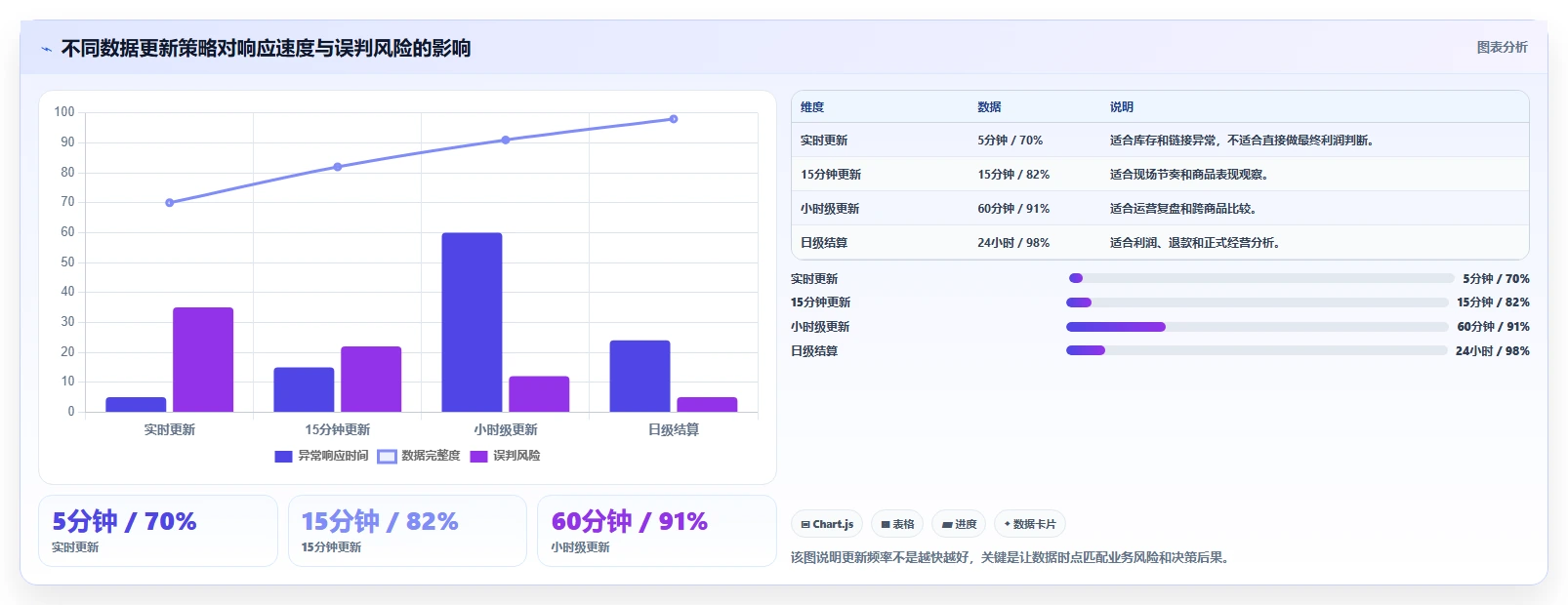Click table cell 15分钟 / 82%
This screenshot has height=605, width=1568.
point(1013,175)
